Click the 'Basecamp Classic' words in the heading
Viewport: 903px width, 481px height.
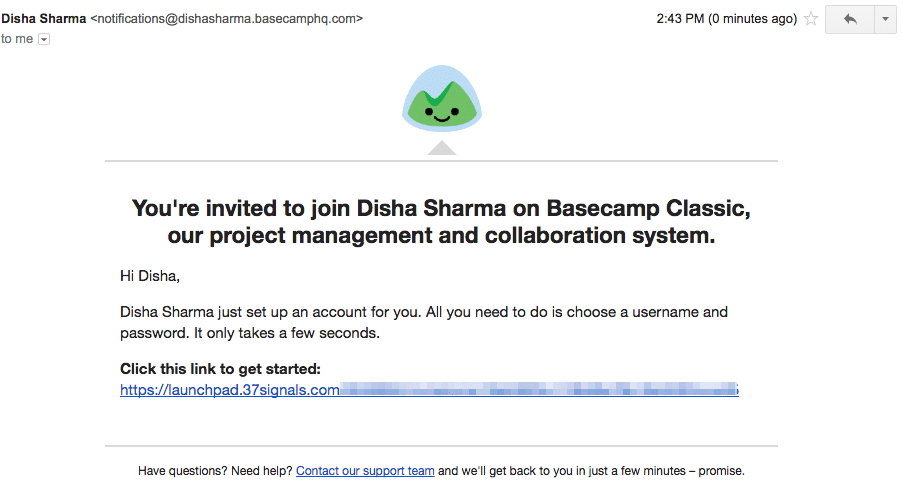[x=648, y=208]
